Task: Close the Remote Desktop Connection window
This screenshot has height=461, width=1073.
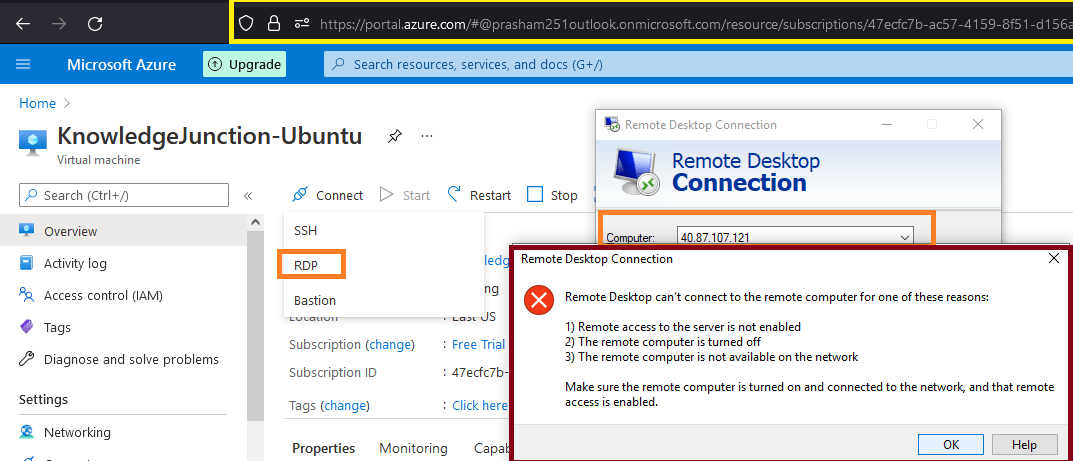Action: point(978,124)
